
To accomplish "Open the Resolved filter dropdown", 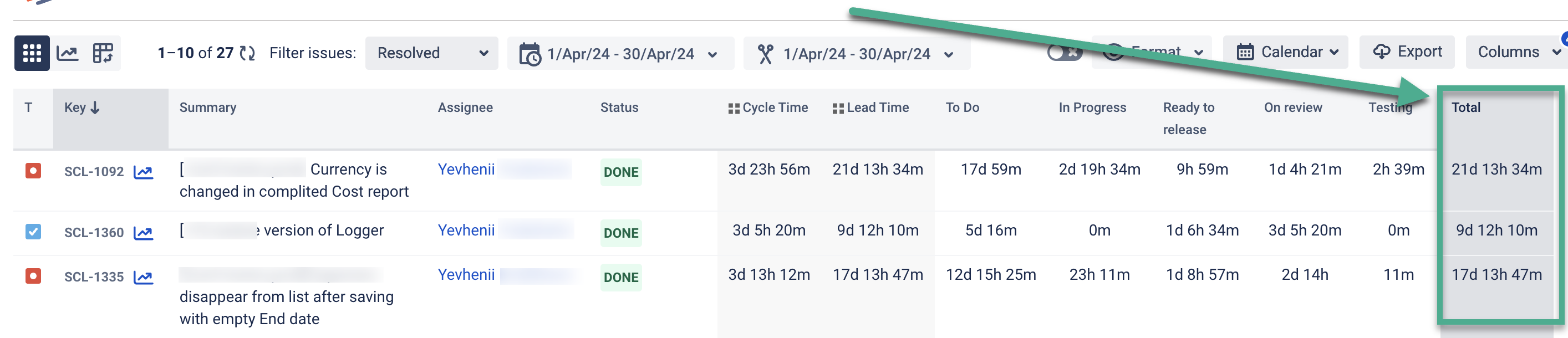I will [x=431, y=53].
